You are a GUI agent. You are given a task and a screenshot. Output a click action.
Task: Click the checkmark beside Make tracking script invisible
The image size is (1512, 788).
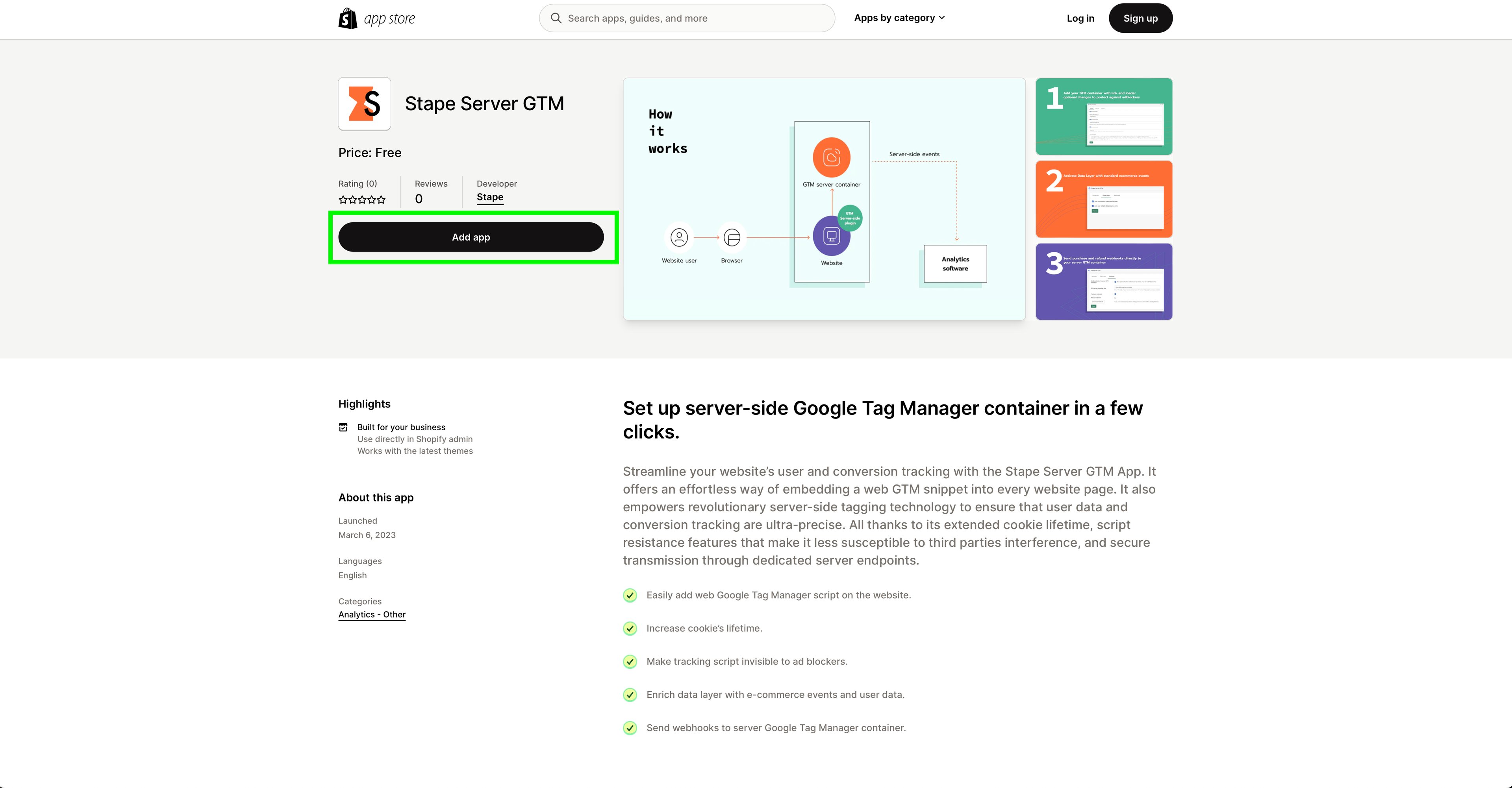pyautogui.click(x=630, y=662)
